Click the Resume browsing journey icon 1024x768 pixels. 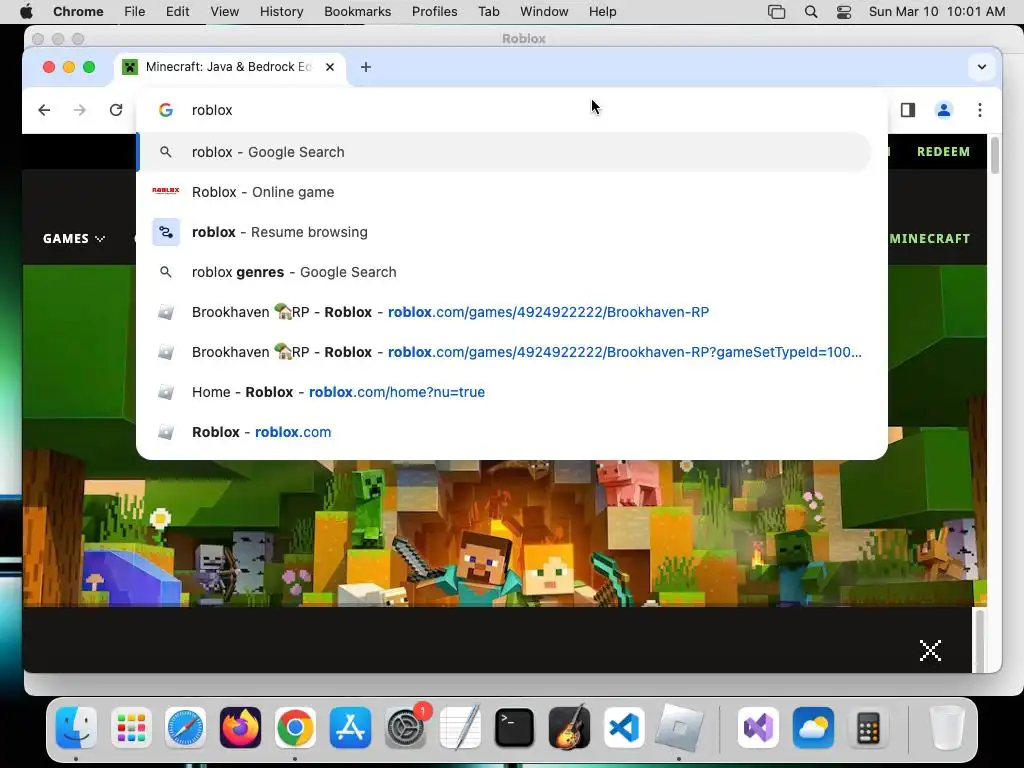pyautogui.click(x=166, y=232)
